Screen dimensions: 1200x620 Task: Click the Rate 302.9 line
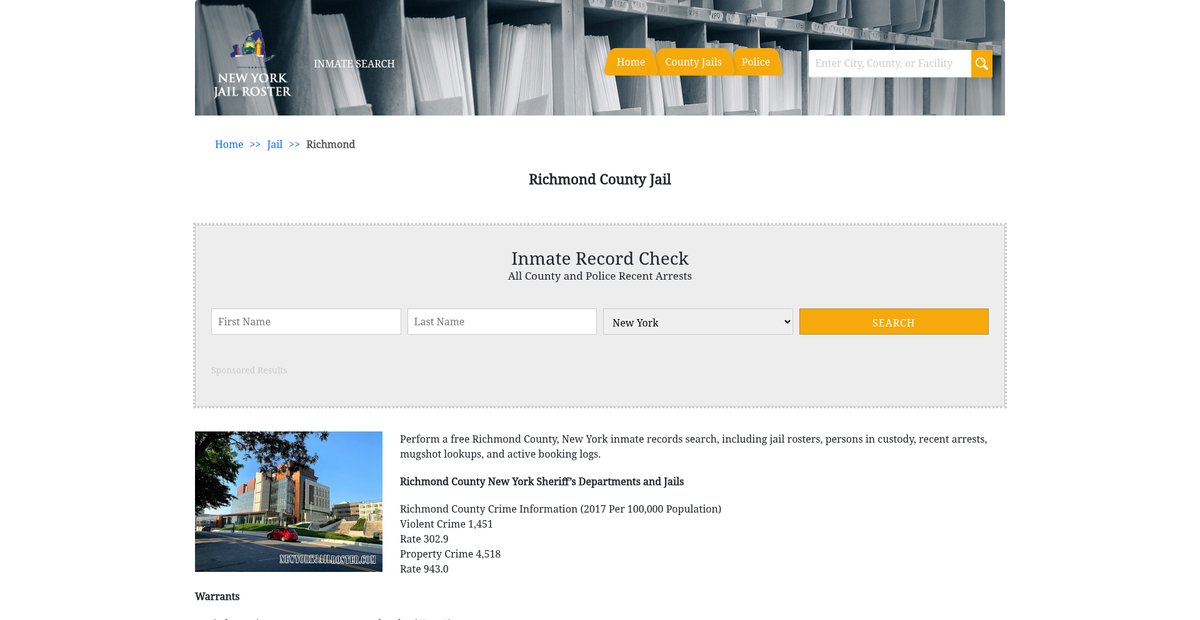[424, 539]
